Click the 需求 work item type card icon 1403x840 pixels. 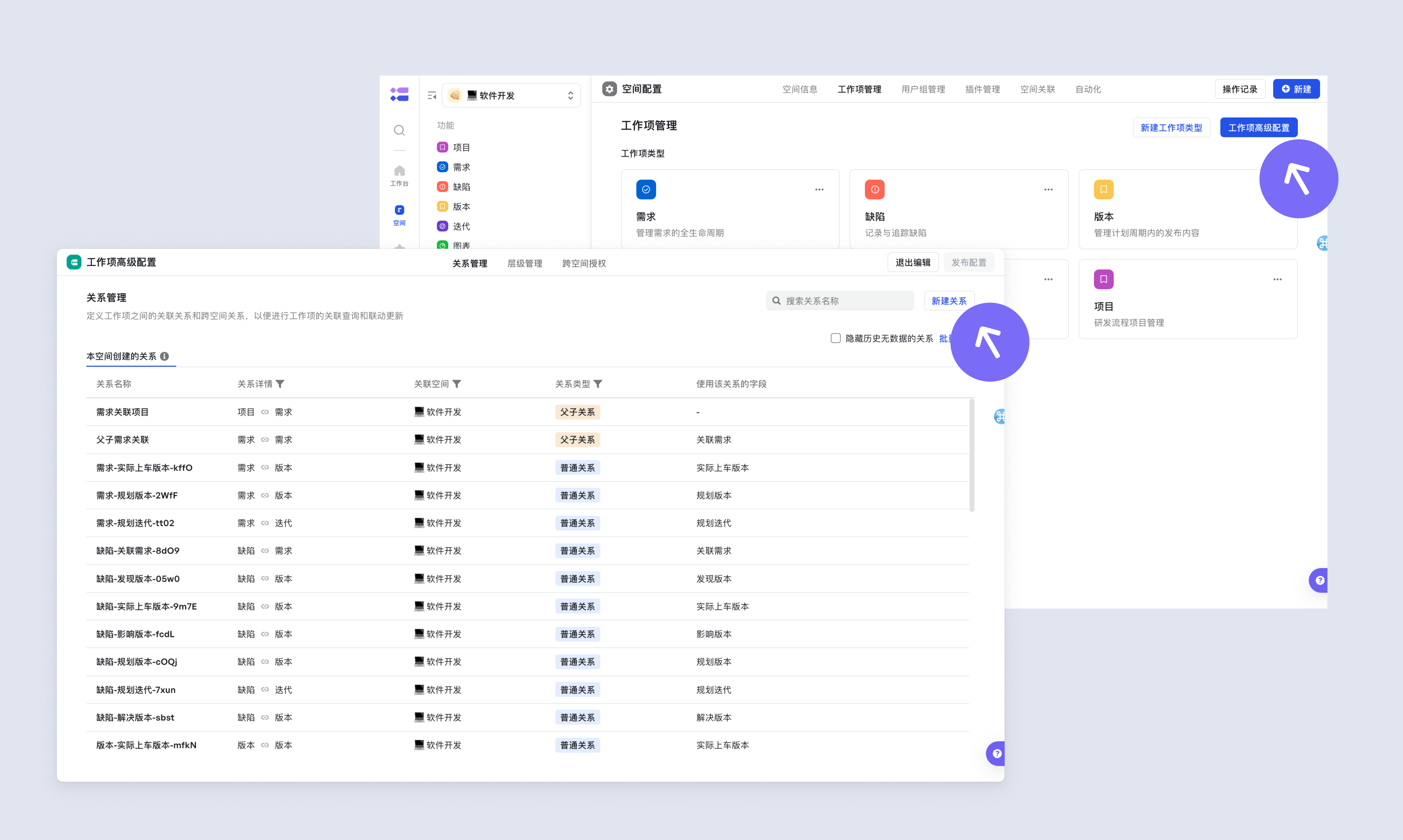pos(646,190)
